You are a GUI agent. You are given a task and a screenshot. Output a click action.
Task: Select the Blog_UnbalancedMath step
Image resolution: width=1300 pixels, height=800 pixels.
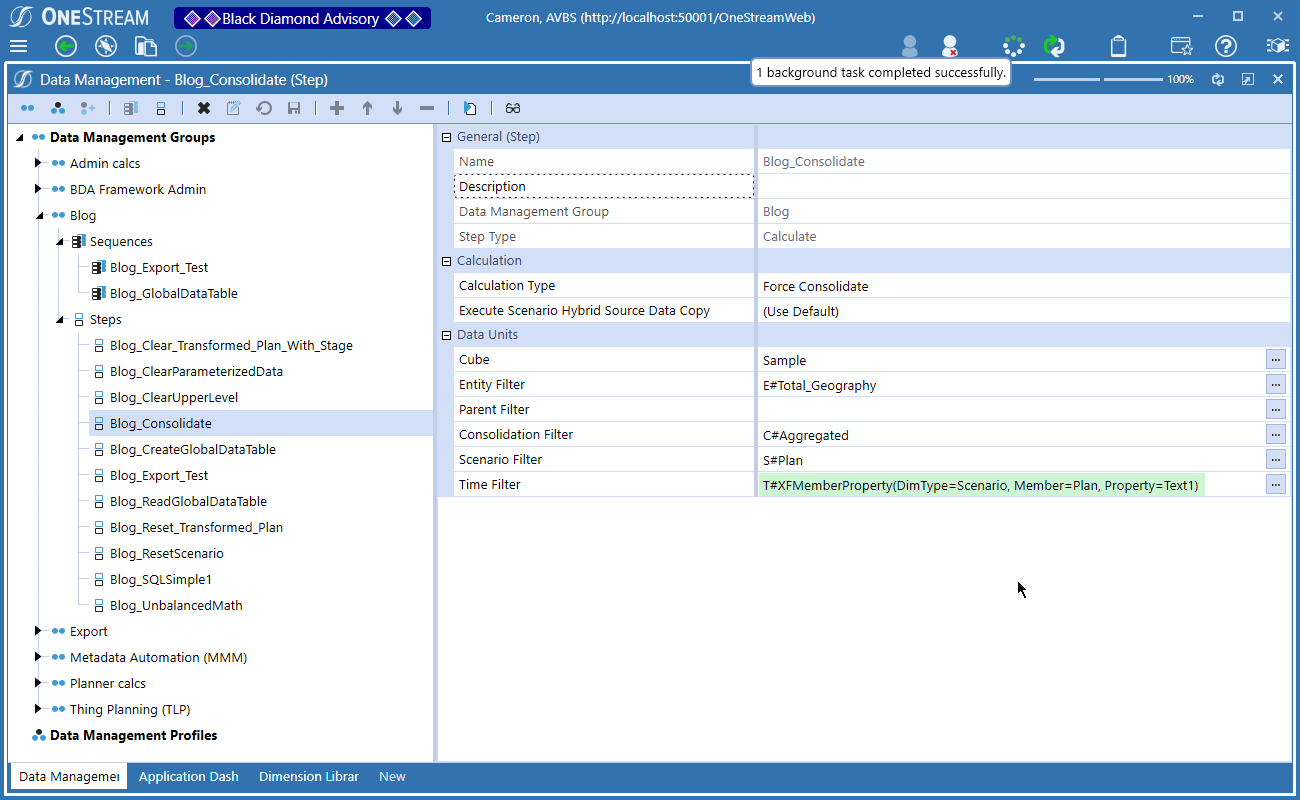click(x=176, y=606)
